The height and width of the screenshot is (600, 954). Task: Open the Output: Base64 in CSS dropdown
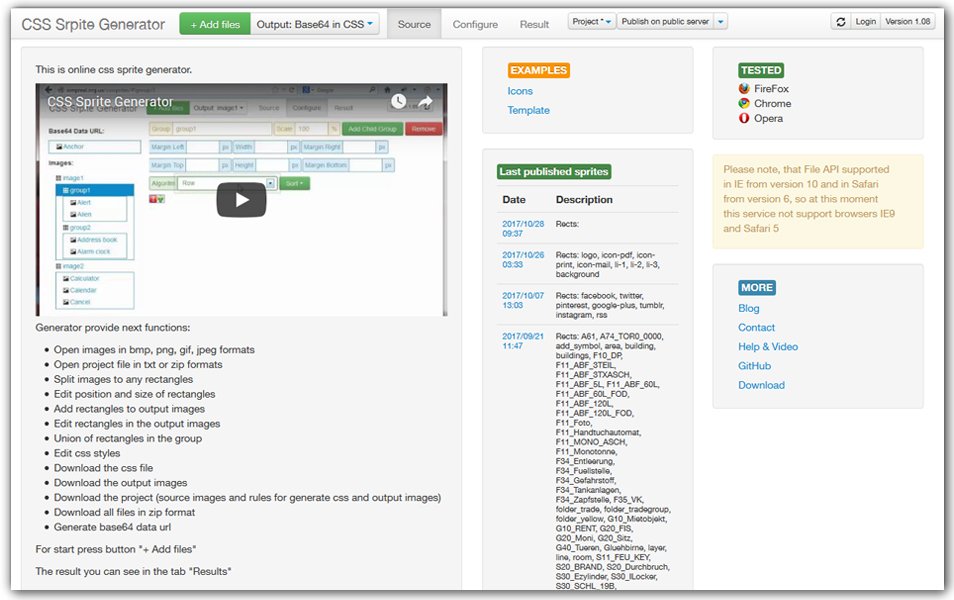pos(314,24)
